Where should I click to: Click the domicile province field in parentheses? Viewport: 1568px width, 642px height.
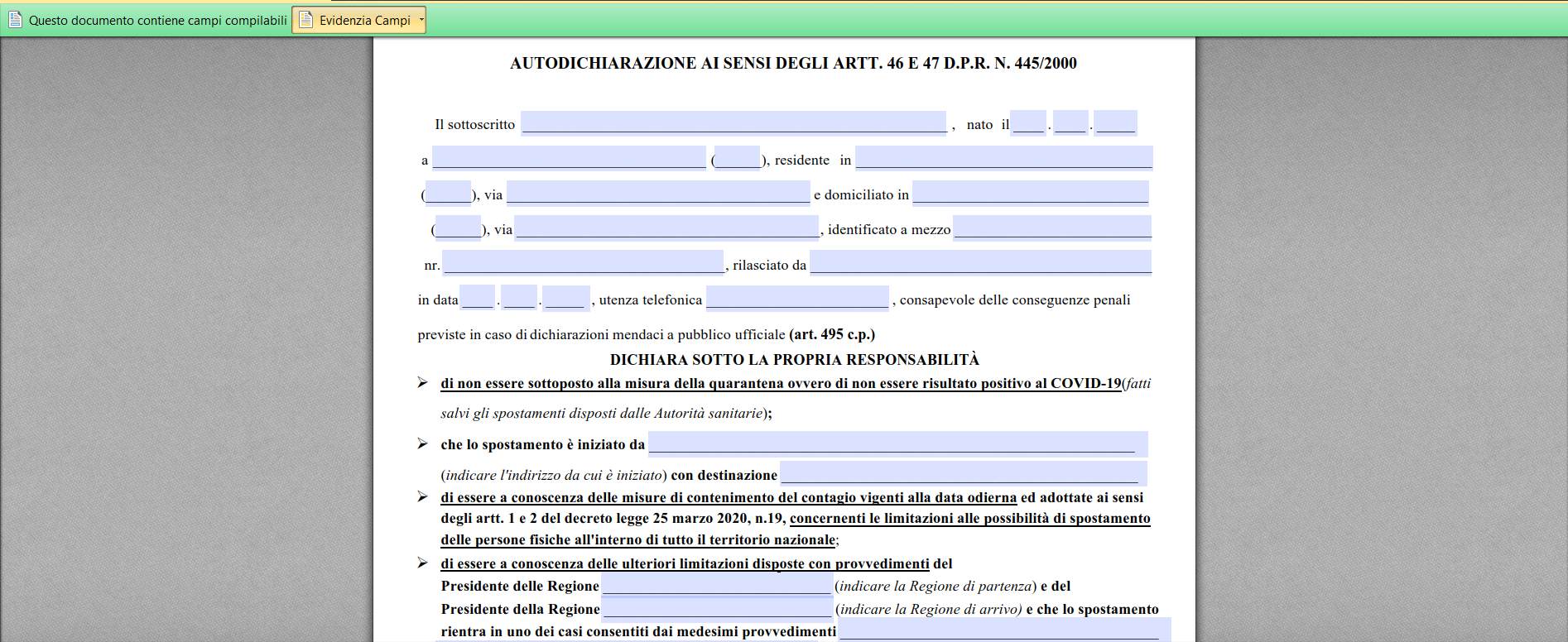pos(458,228)
